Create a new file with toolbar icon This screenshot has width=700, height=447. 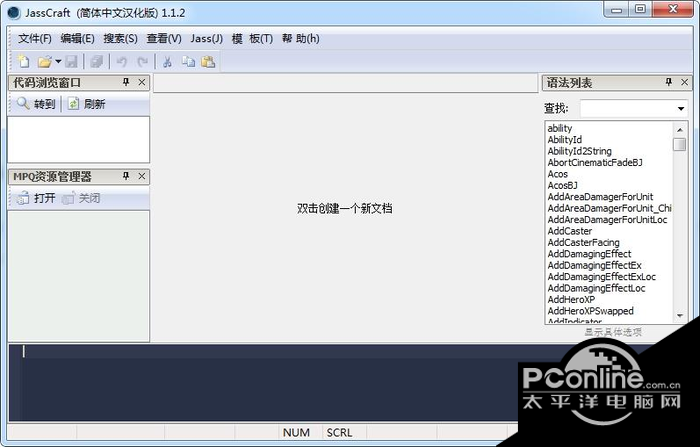pyautogui.click(x=23, y=61)
